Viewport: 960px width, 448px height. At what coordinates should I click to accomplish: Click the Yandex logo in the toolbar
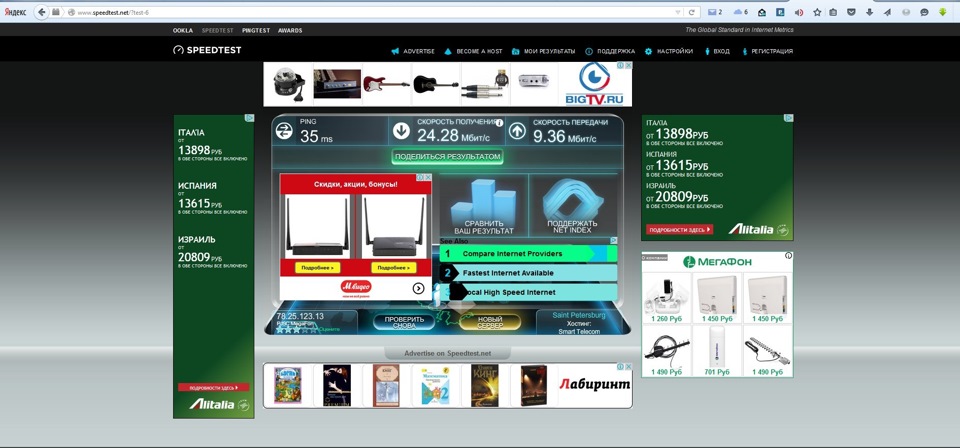click(x=15, y=12)
